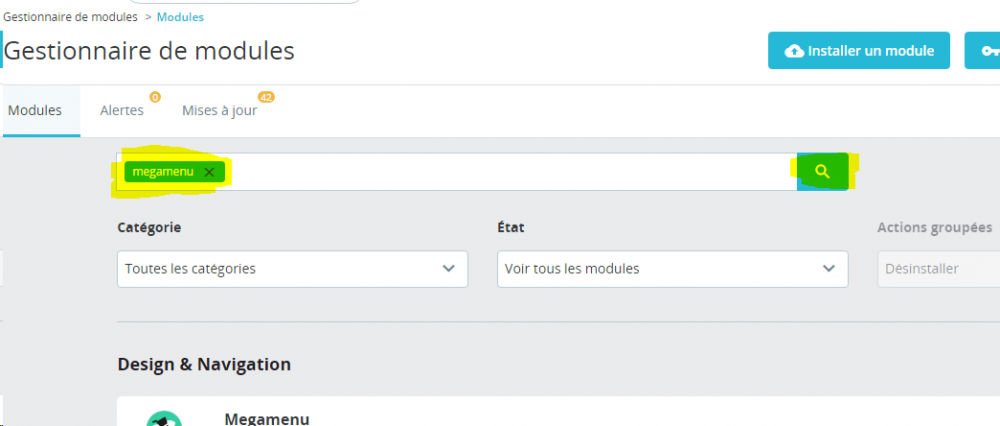Switch to the Modules tab
This screenshot has width=1000, height=426.
[35, 111]
